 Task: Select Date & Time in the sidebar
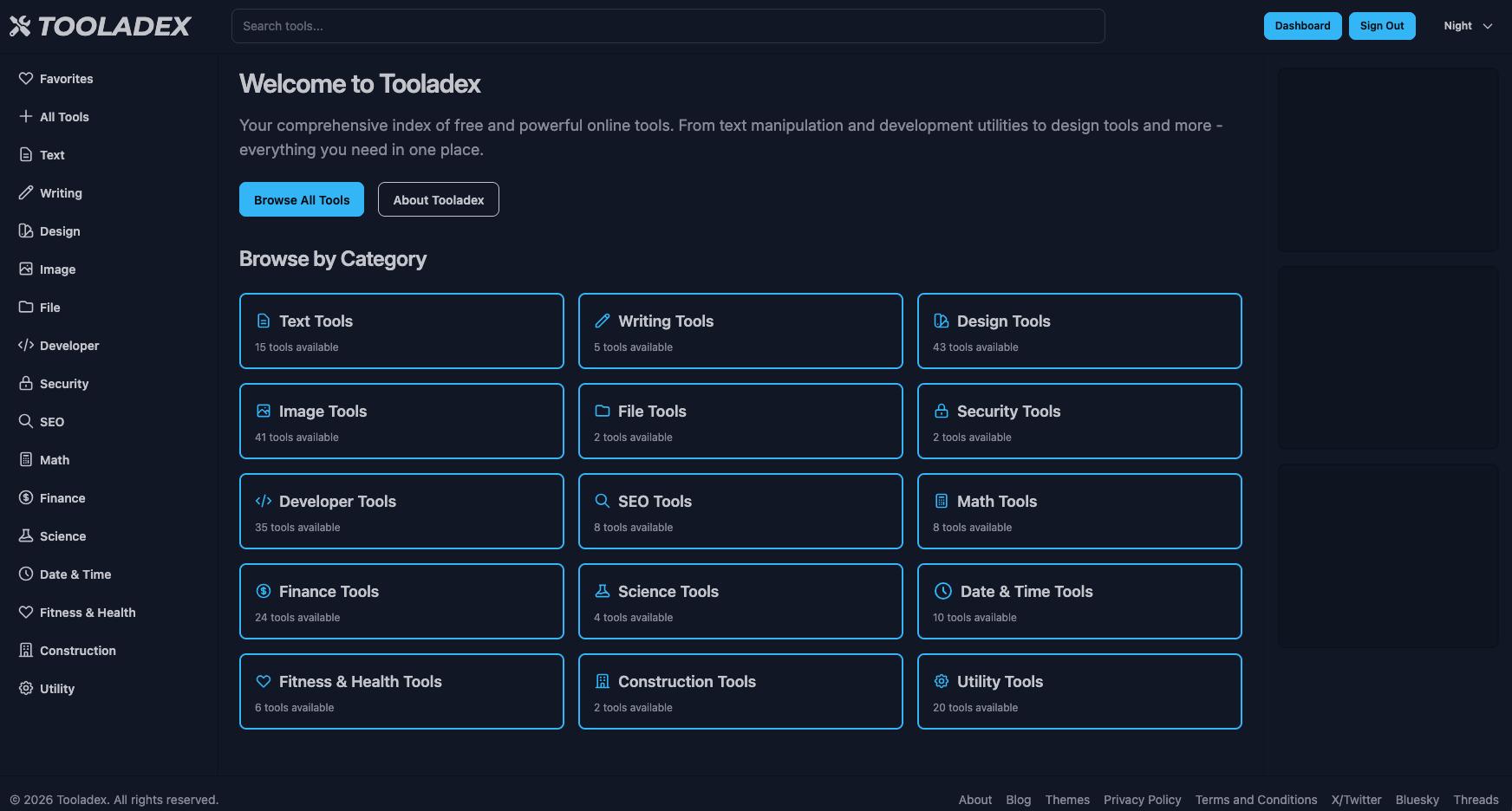tap(75, 574)
